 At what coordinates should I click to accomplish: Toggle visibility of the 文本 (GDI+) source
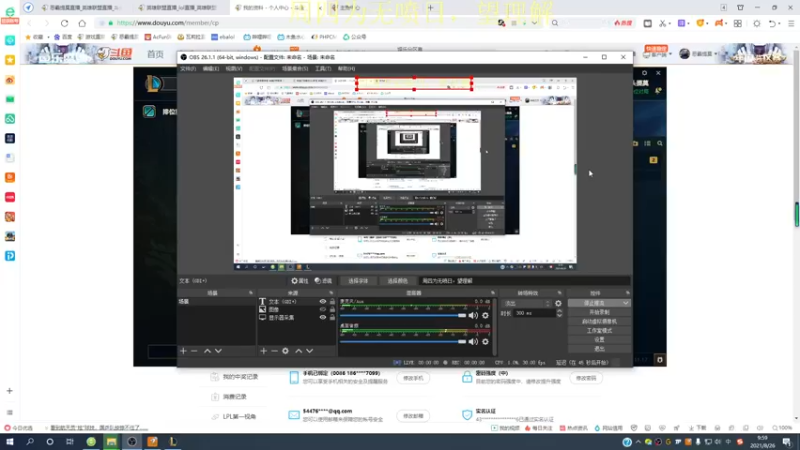[x=322, y=302]
